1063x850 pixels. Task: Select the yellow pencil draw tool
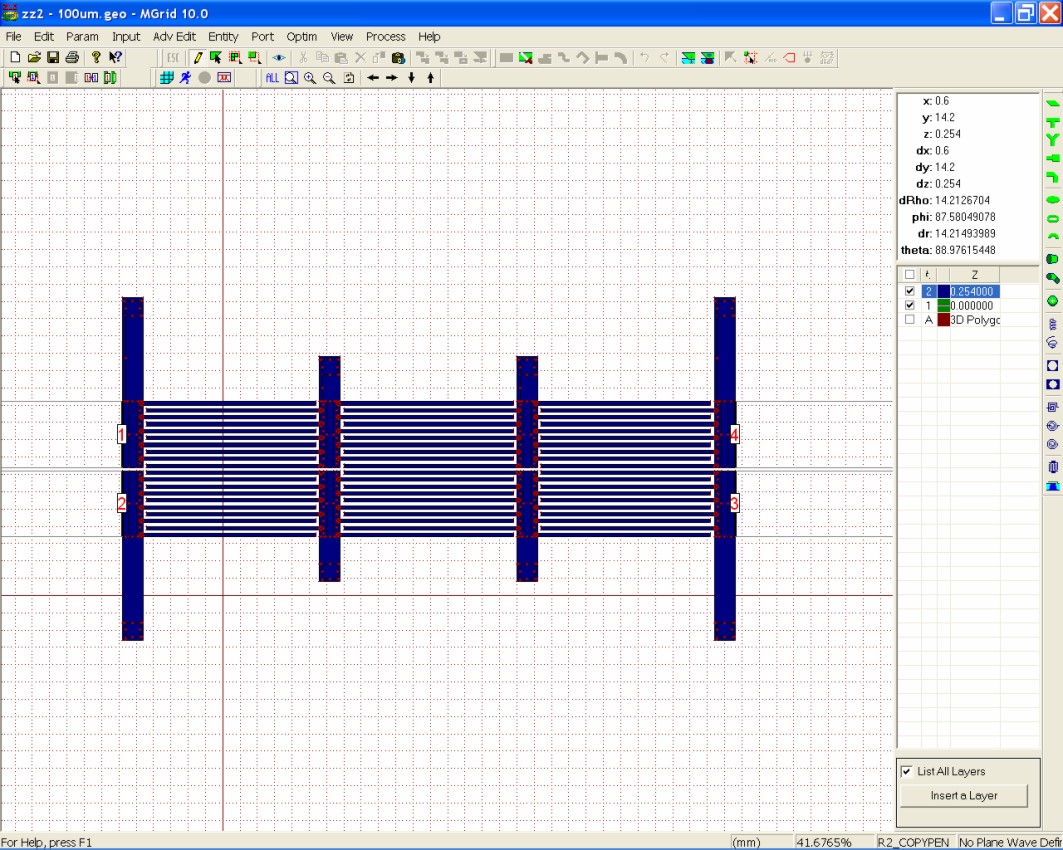(197, 58)
